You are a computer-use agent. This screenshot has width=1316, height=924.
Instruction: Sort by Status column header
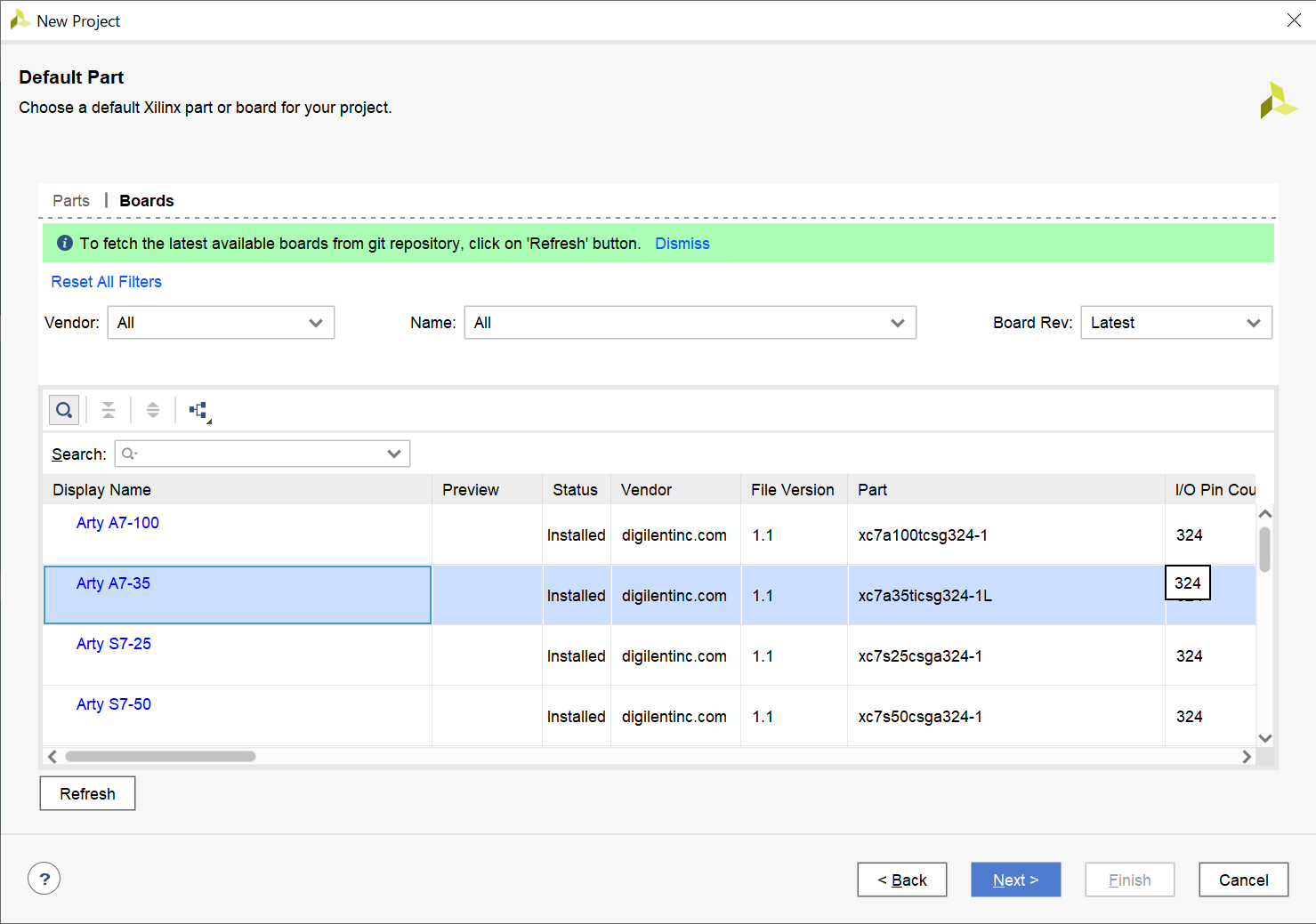coord(577,490)
